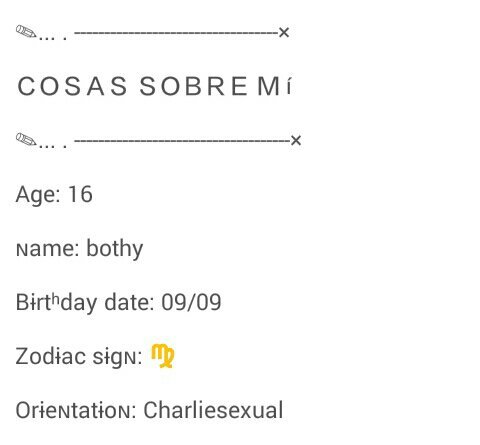
Task: Click the × at end of second divider
Action: [296, 140]
